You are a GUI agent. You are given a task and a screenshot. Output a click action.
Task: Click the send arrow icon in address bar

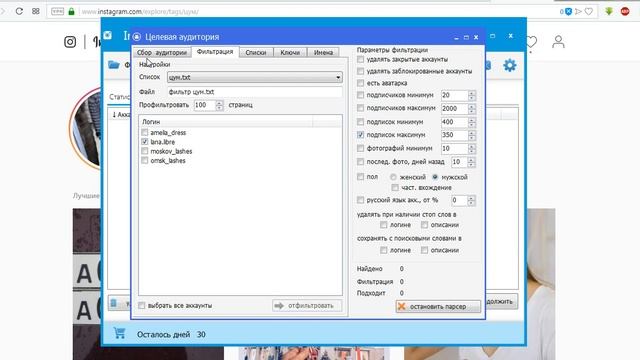pyautogui.click(x=578, y=11)
